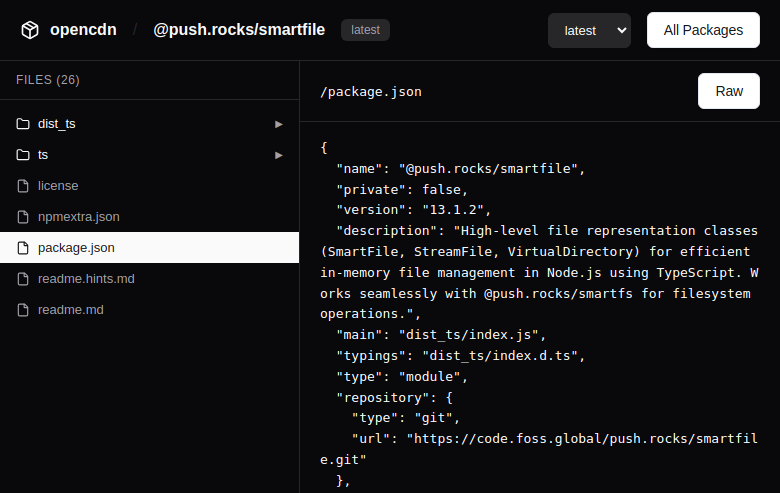Image resolution: width=780 pixels, height=493 pixels.
Task: Click the latest version badge
Action: click(365, 30)
